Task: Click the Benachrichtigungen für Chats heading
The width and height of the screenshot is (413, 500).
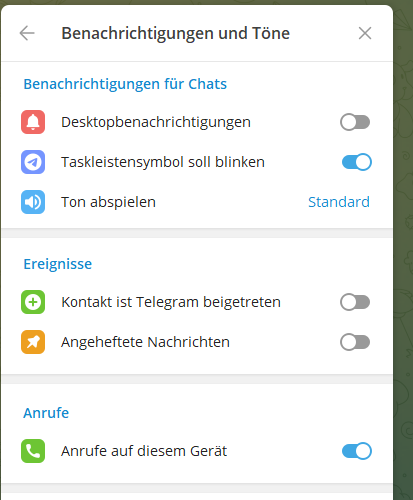Action: 125,84
